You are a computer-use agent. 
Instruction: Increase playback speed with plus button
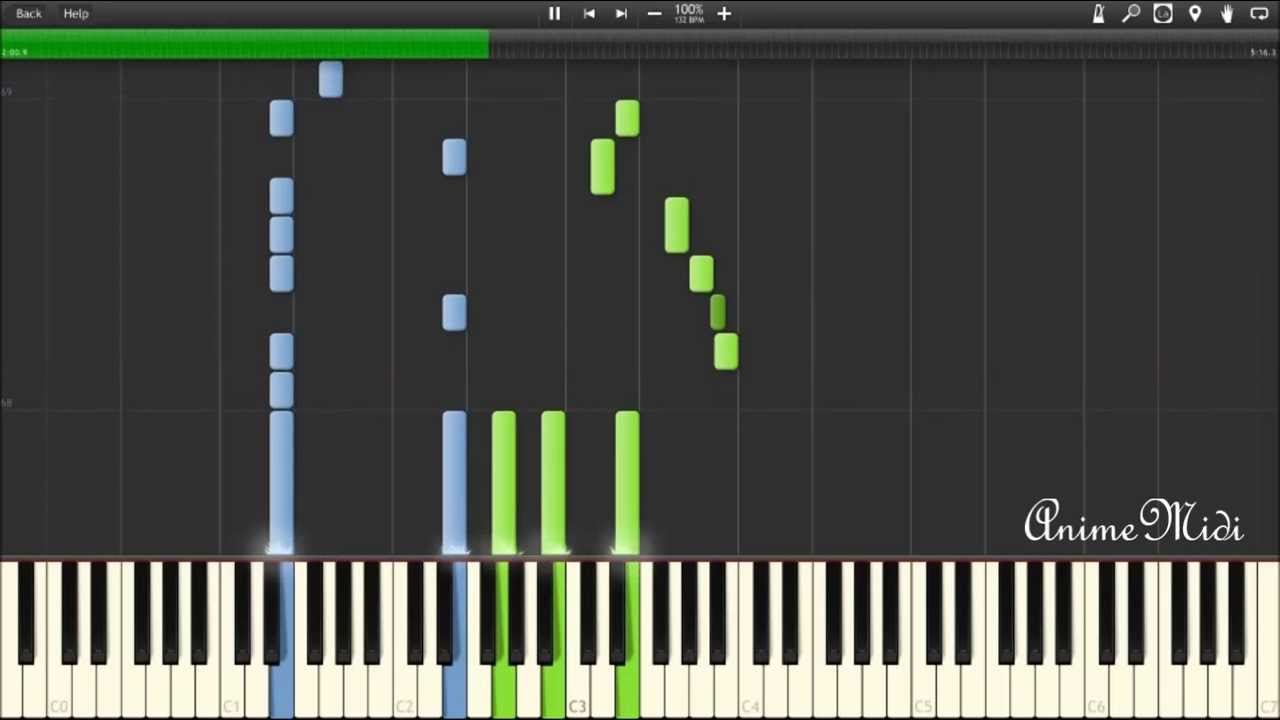[x=724, y=13]
